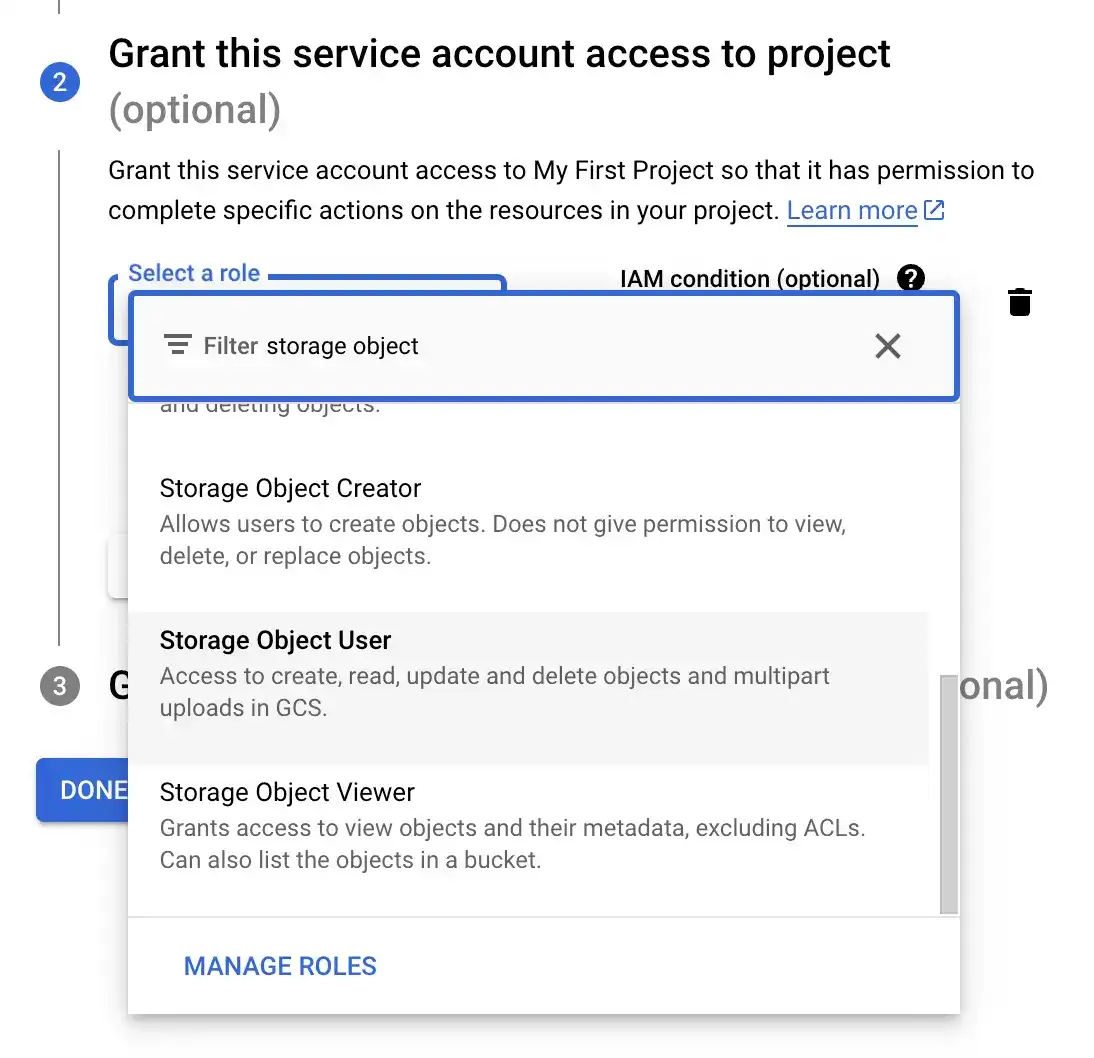Open MANAGE ROLES
Image resolution: width=1094 pixels, height=1058 pixels.
pyautogui.click(x=280, y=966)
